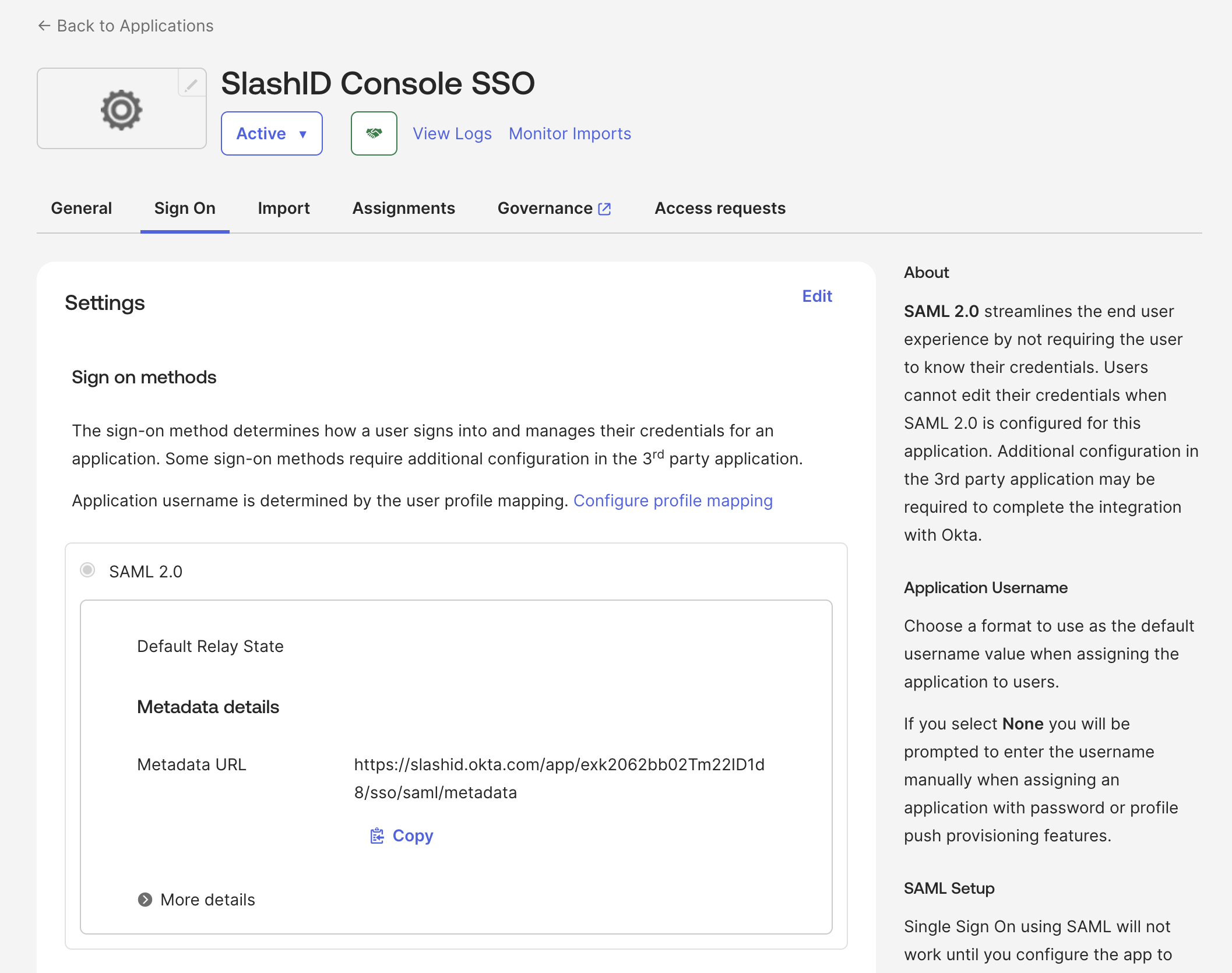Screen dimensions: 1232x973
Task: Click the dropdown arrow inside the Active button
Action: click(x=304, y=134)
